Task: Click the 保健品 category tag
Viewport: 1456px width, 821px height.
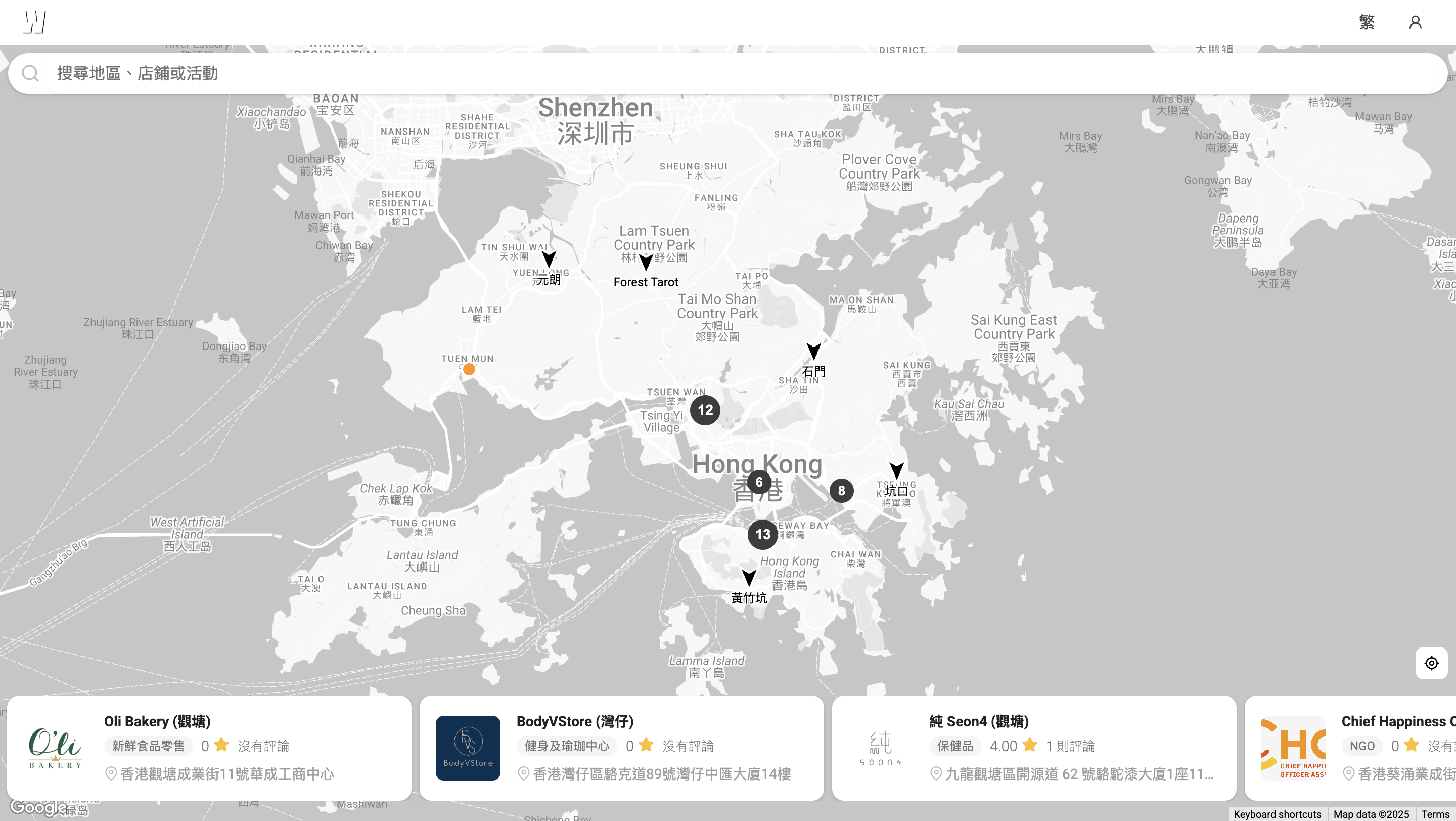Action: coord(955,746)
